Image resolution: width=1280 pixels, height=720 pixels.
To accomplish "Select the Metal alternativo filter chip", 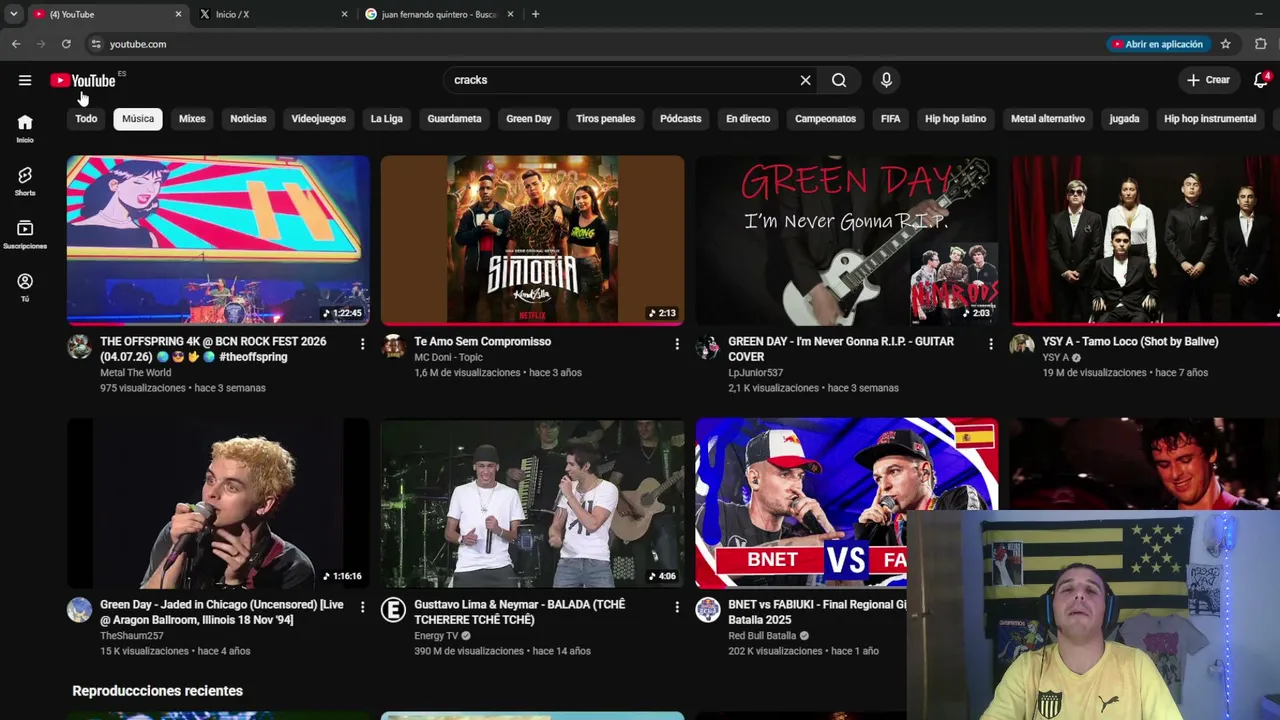I will pos(1048,119).
